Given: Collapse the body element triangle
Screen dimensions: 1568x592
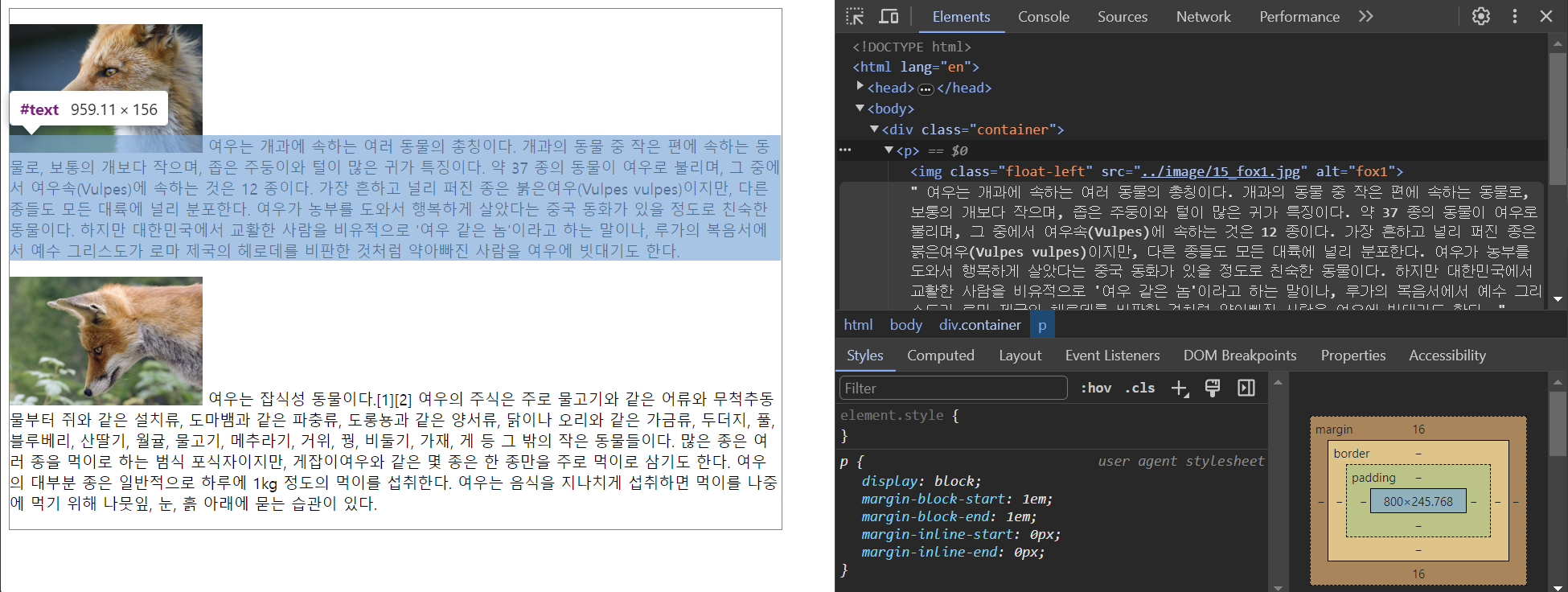Looking at the screenshot, I should [860, 108].
